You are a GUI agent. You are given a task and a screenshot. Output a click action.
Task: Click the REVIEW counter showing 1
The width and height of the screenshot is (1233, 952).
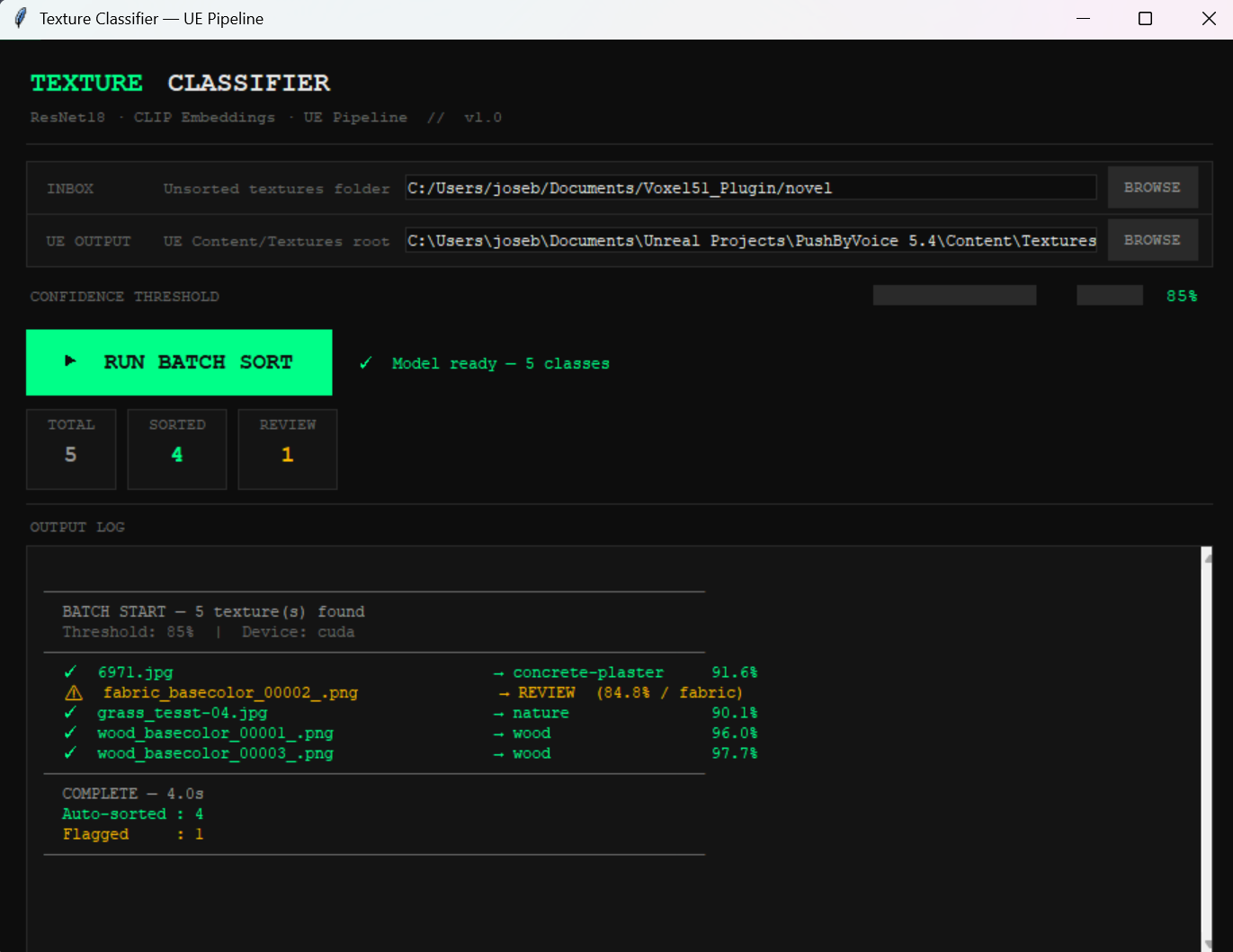[x=287, y=449]
